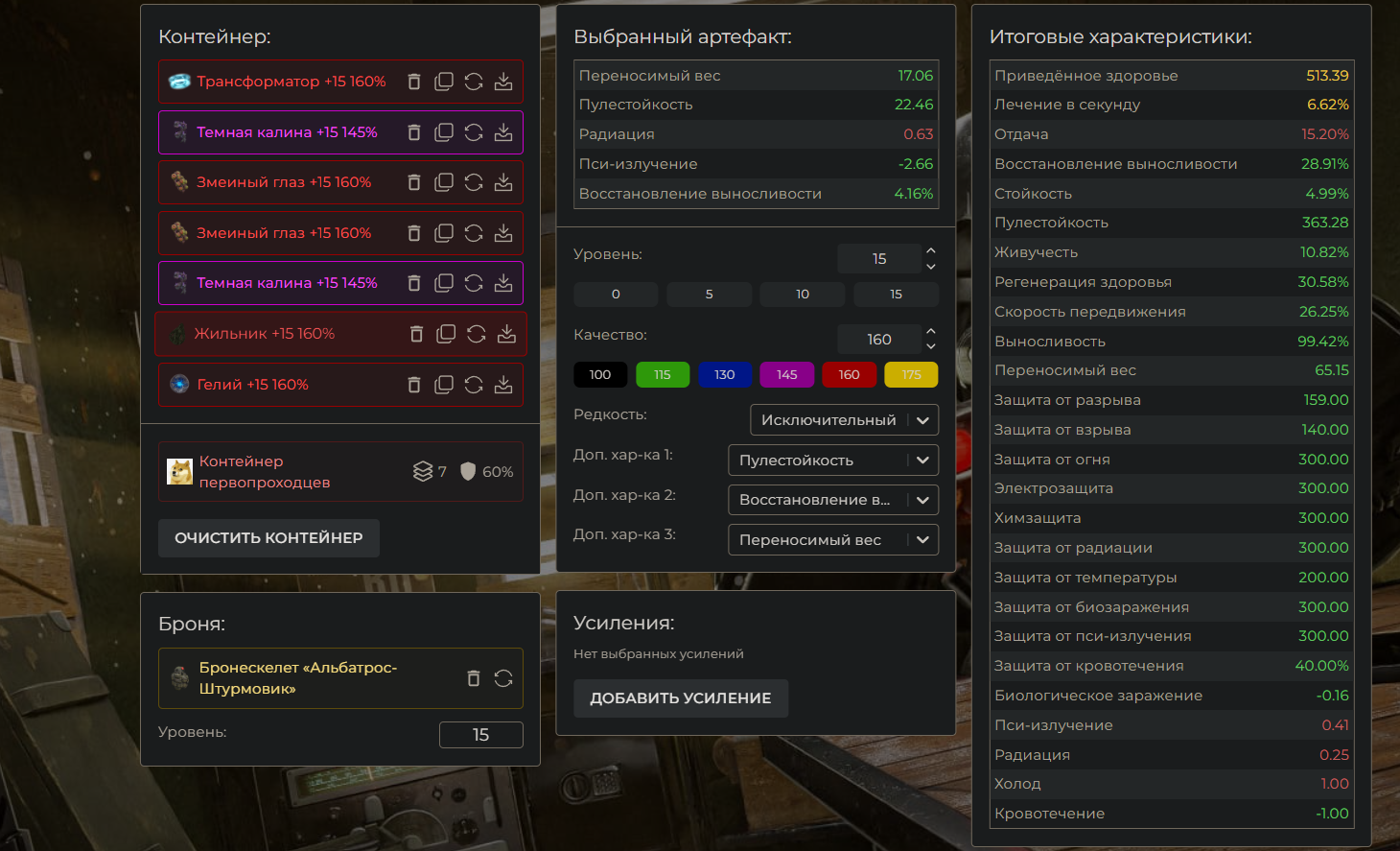Decrease Качество with the down arrow
1400x851 pixels.
pyautogui.click(x=931, y=346)
